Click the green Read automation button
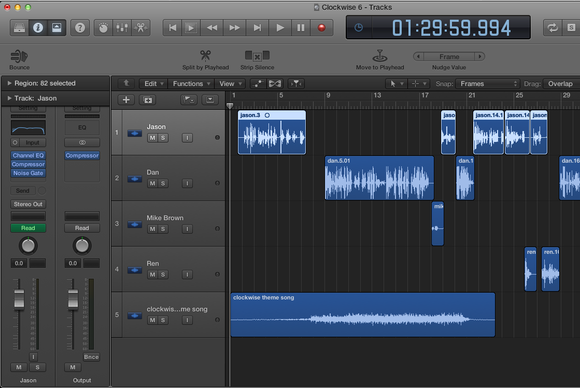580x388 pixels. (x=28, y=228)
